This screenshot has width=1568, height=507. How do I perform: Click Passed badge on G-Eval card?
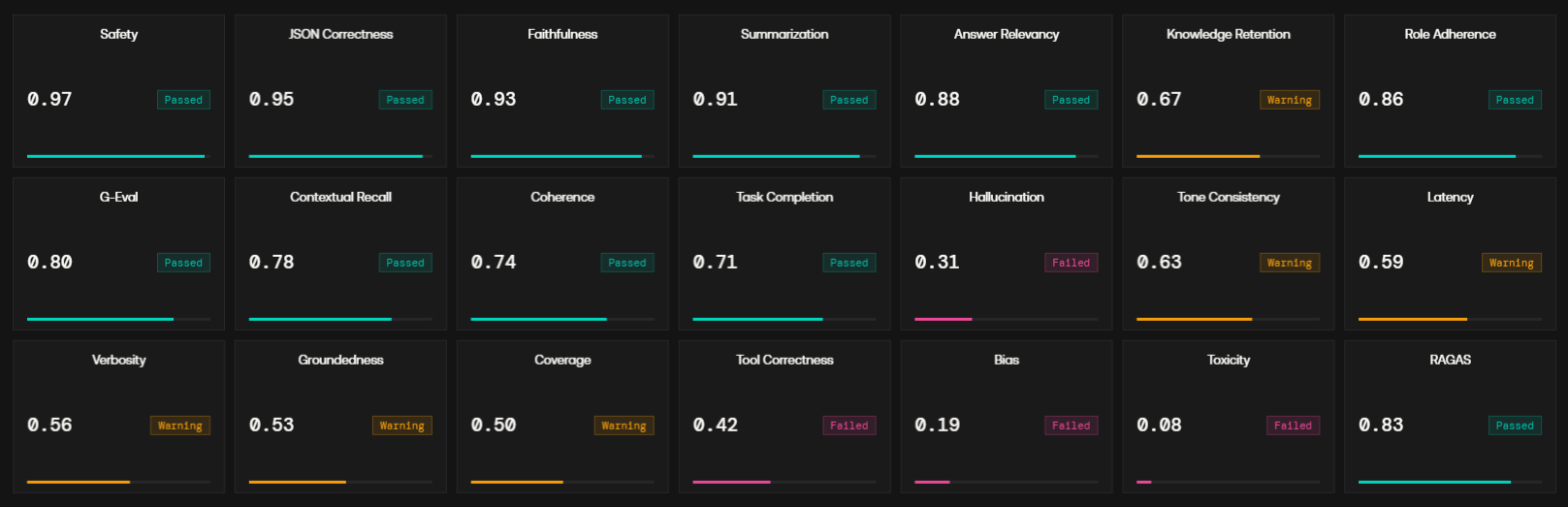click(x=183, y=263)
